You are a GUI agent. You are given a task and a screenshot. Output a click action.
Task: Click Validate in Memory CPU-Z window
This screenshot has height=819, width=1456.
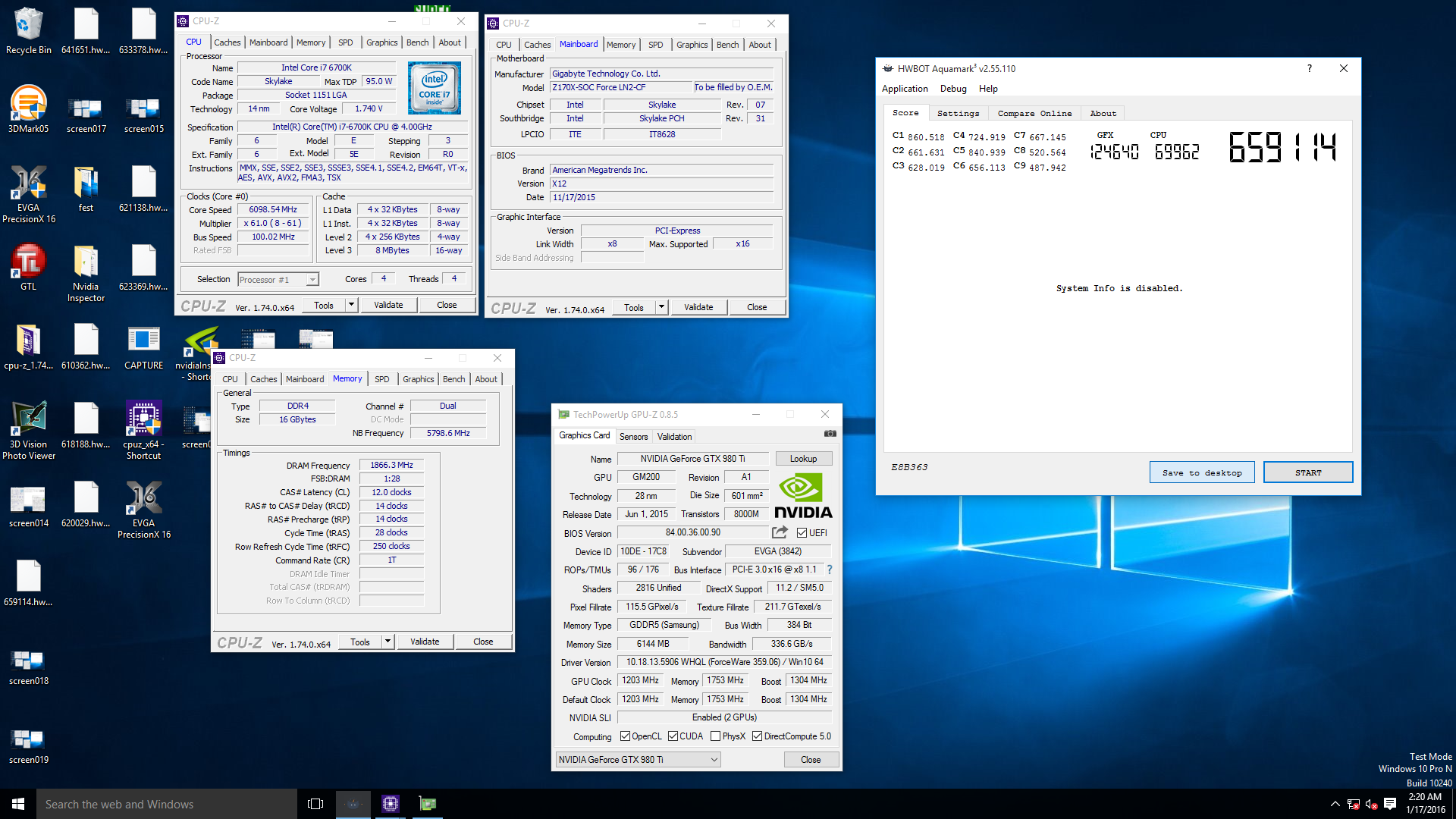pyautogui.click(x=425, y=642)
